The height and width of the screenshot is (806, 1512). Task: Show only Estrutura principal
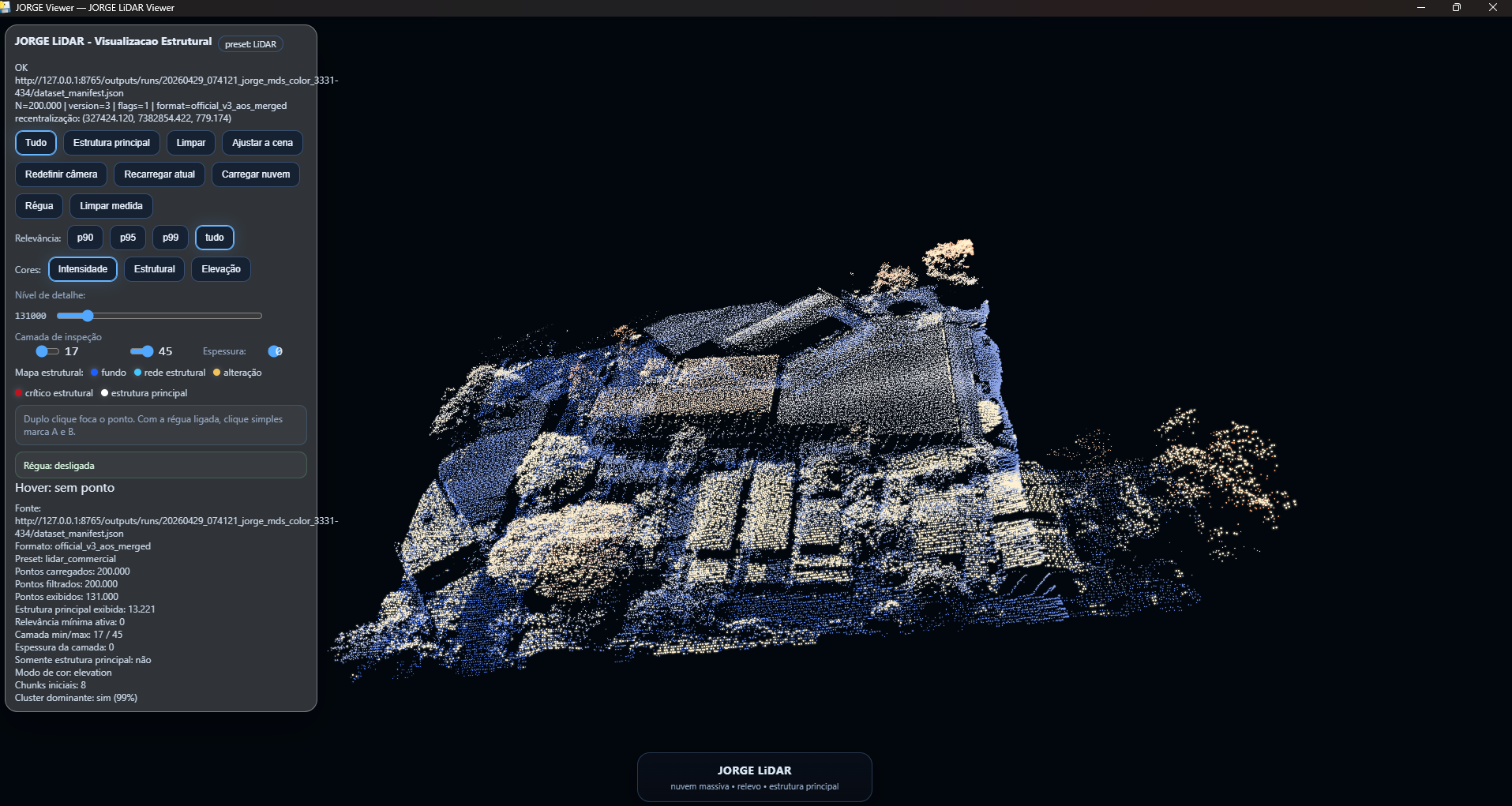pos(111,143)
